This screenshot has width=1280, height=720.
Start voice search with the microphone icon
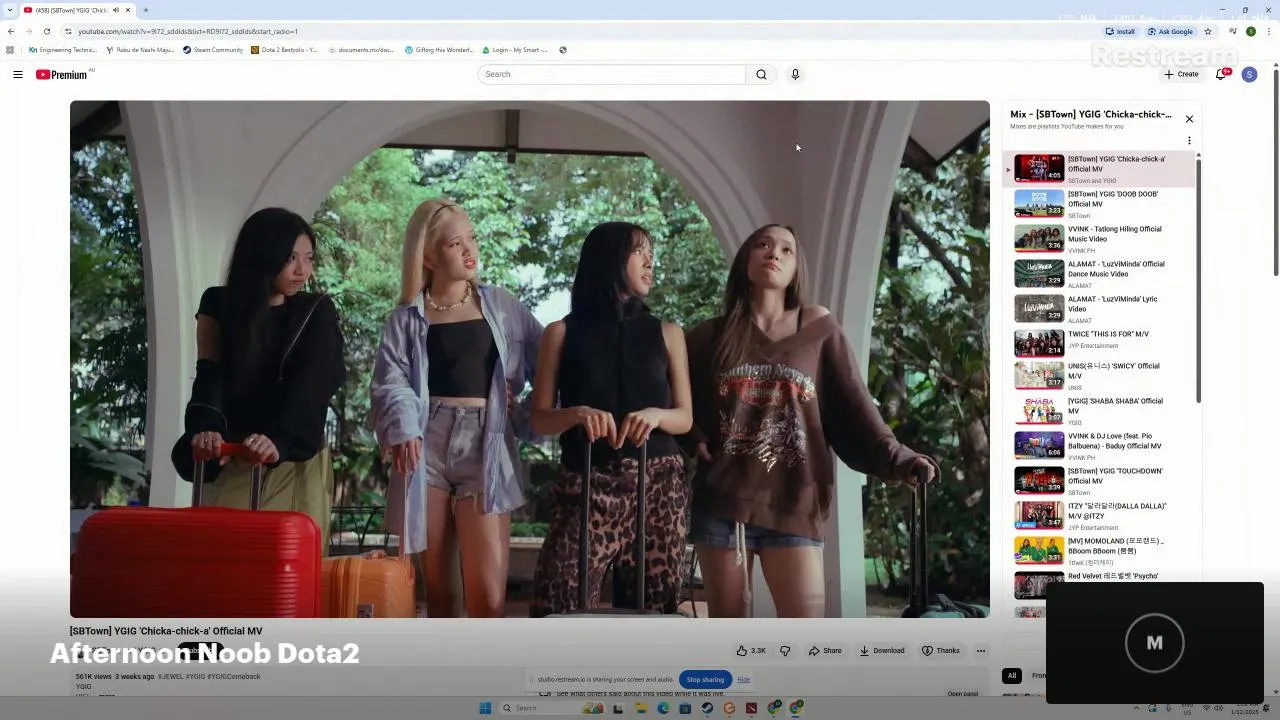pyautogui.click(x=795, y=74)
